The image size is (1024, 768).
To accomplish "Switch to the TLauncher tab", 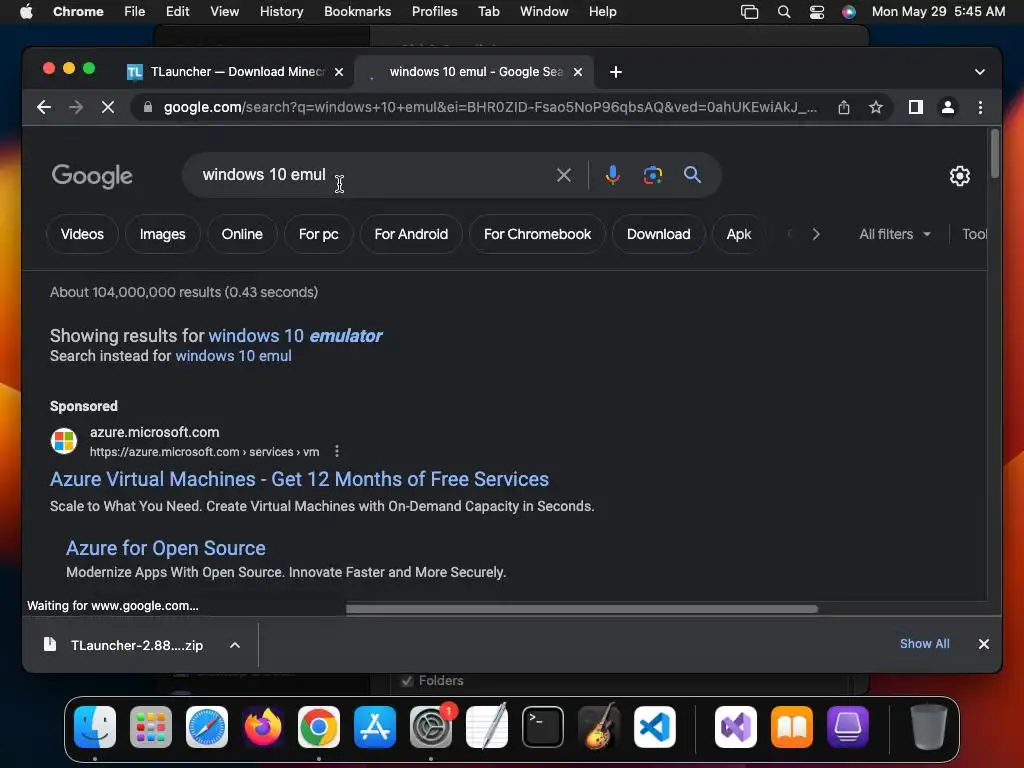I will 235,72.
